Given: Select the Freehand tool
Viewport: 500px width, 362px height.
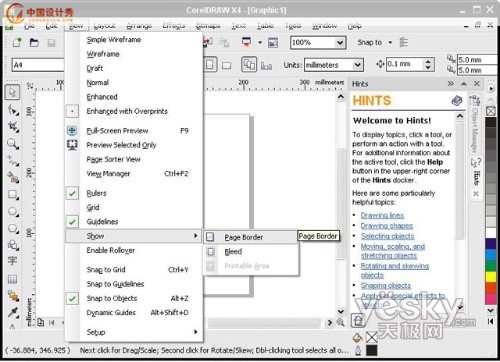Looking at the screenshot, I should tap(13, 161).
